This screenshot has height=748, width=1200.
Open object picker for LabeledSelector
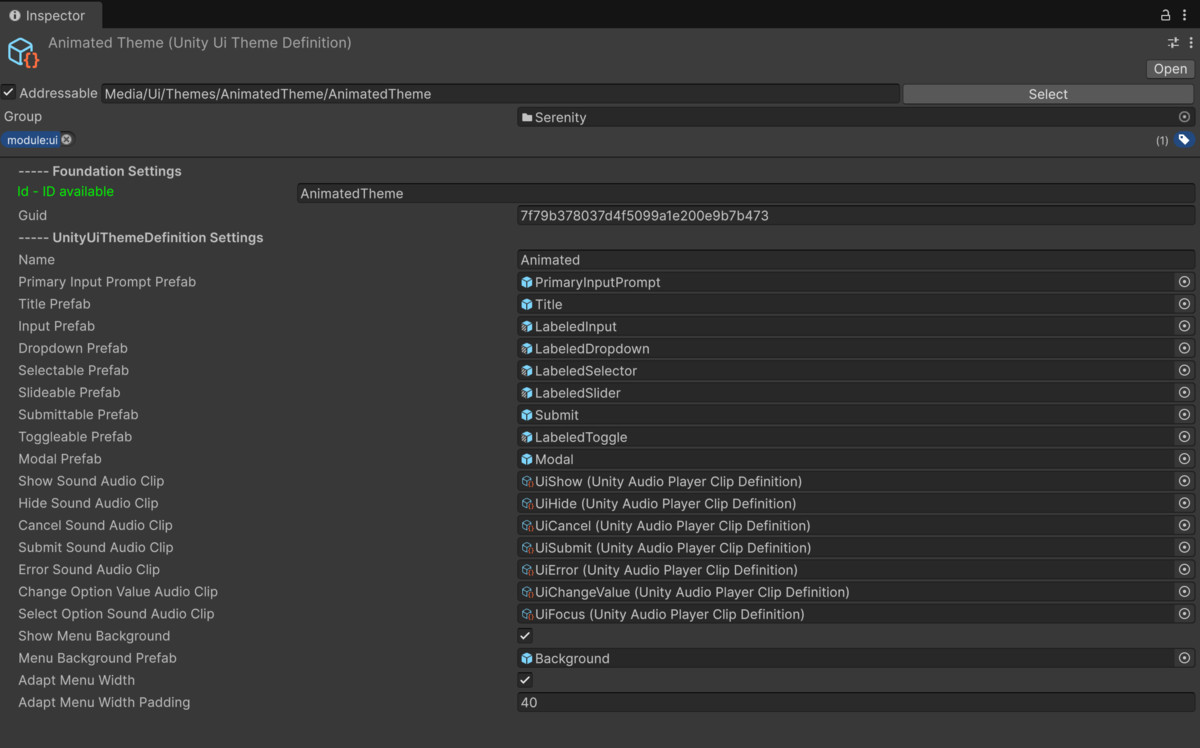click(1185, 370)
